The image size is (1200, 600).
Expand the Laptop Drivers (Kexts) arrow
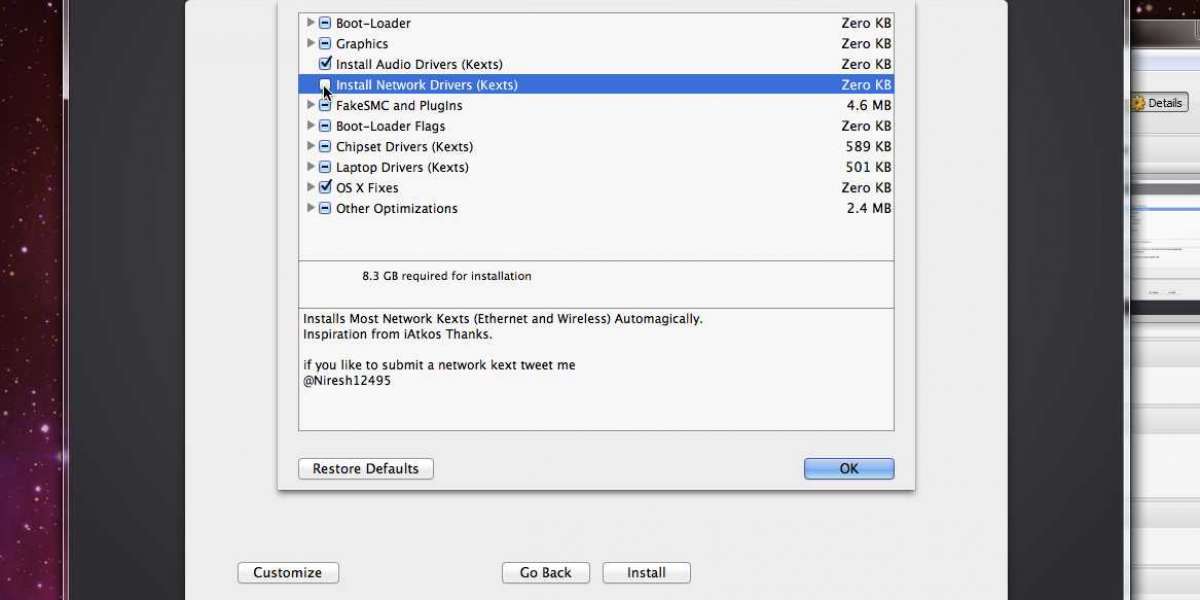311,167
